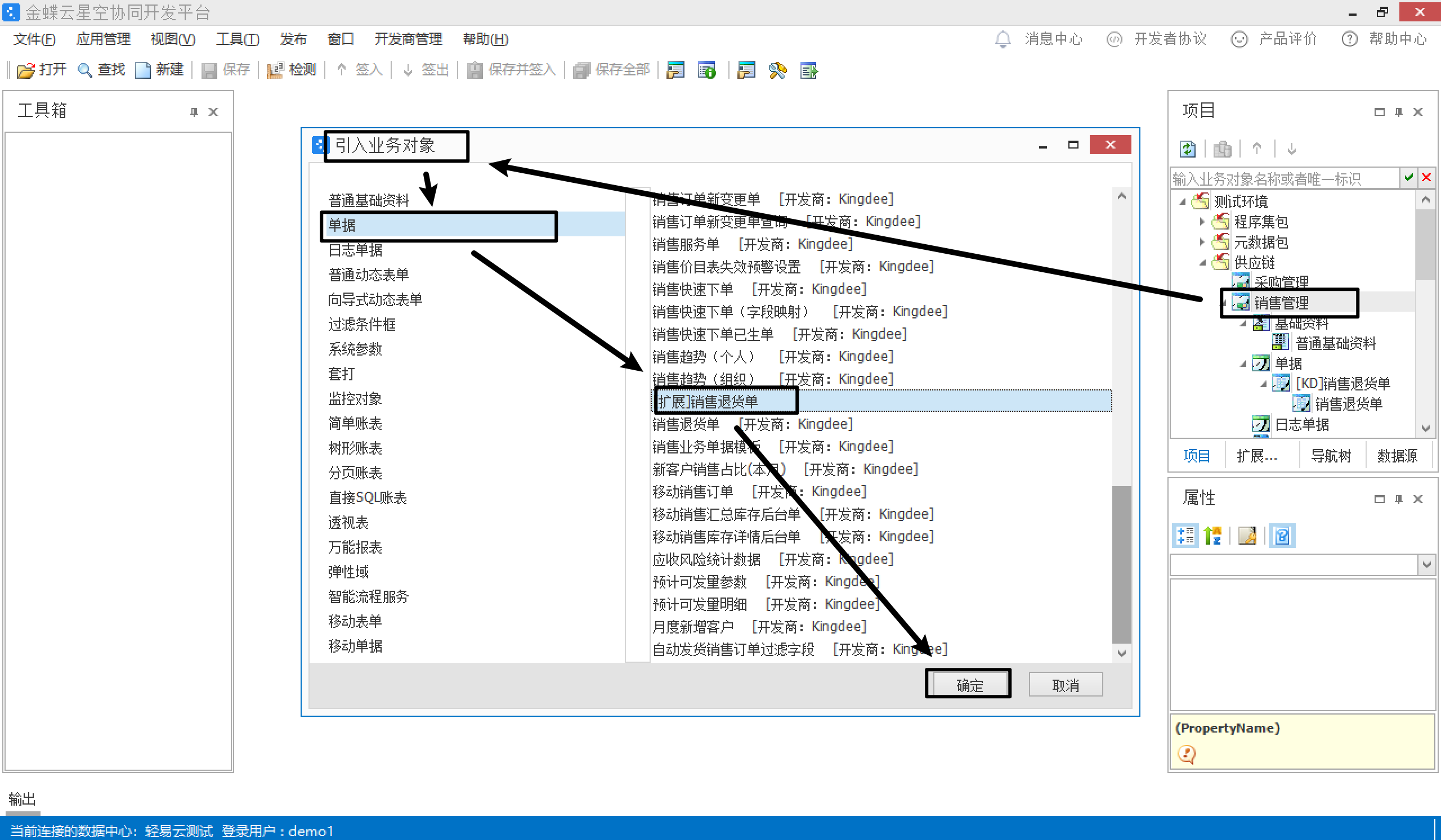The width and height of the screenshot is (1441, 840).
Task: Select 普通基础资料 node in project tree
Action: (1335, 343)
